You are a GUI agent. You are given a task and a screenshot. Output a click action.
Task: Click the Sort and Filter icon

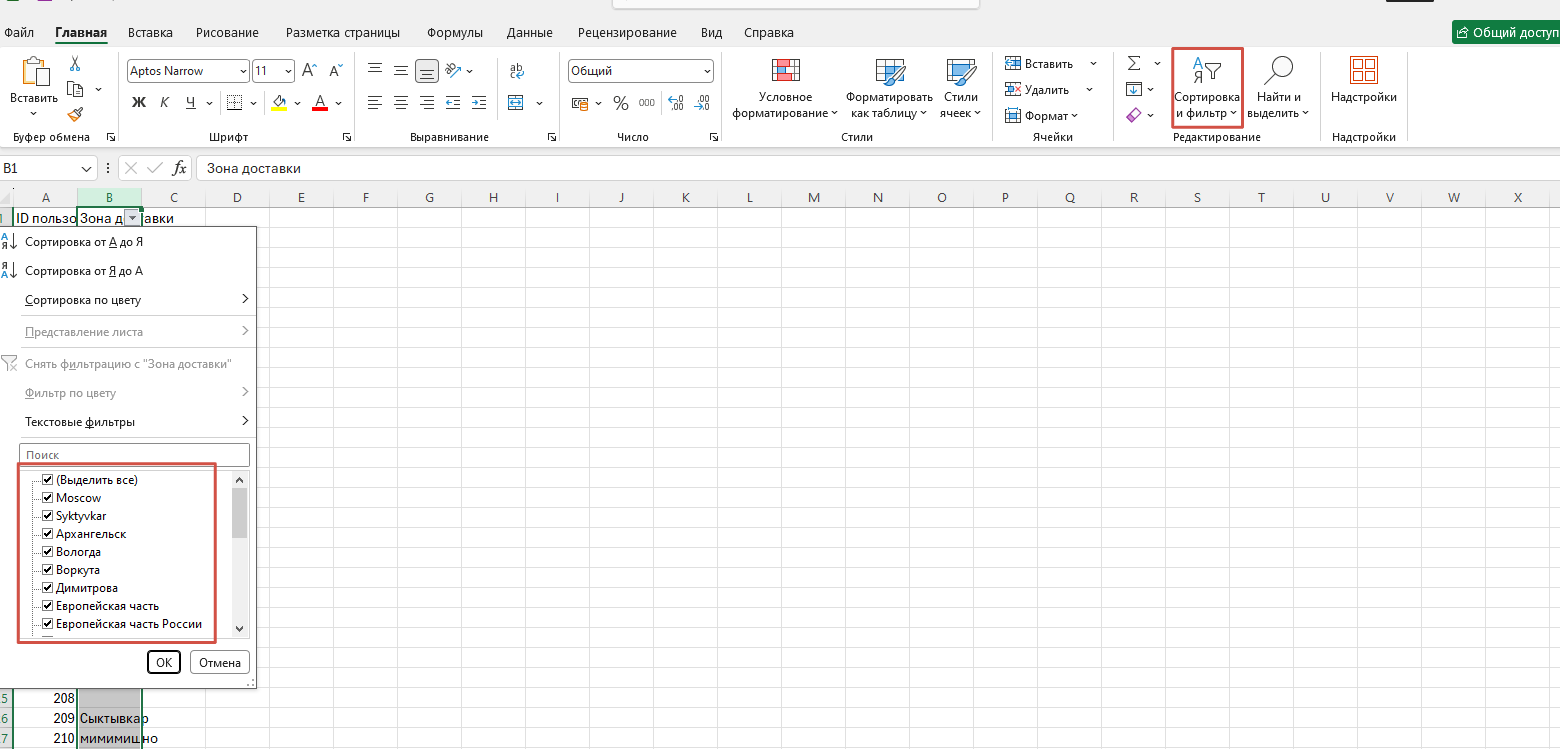(1206, 70)
